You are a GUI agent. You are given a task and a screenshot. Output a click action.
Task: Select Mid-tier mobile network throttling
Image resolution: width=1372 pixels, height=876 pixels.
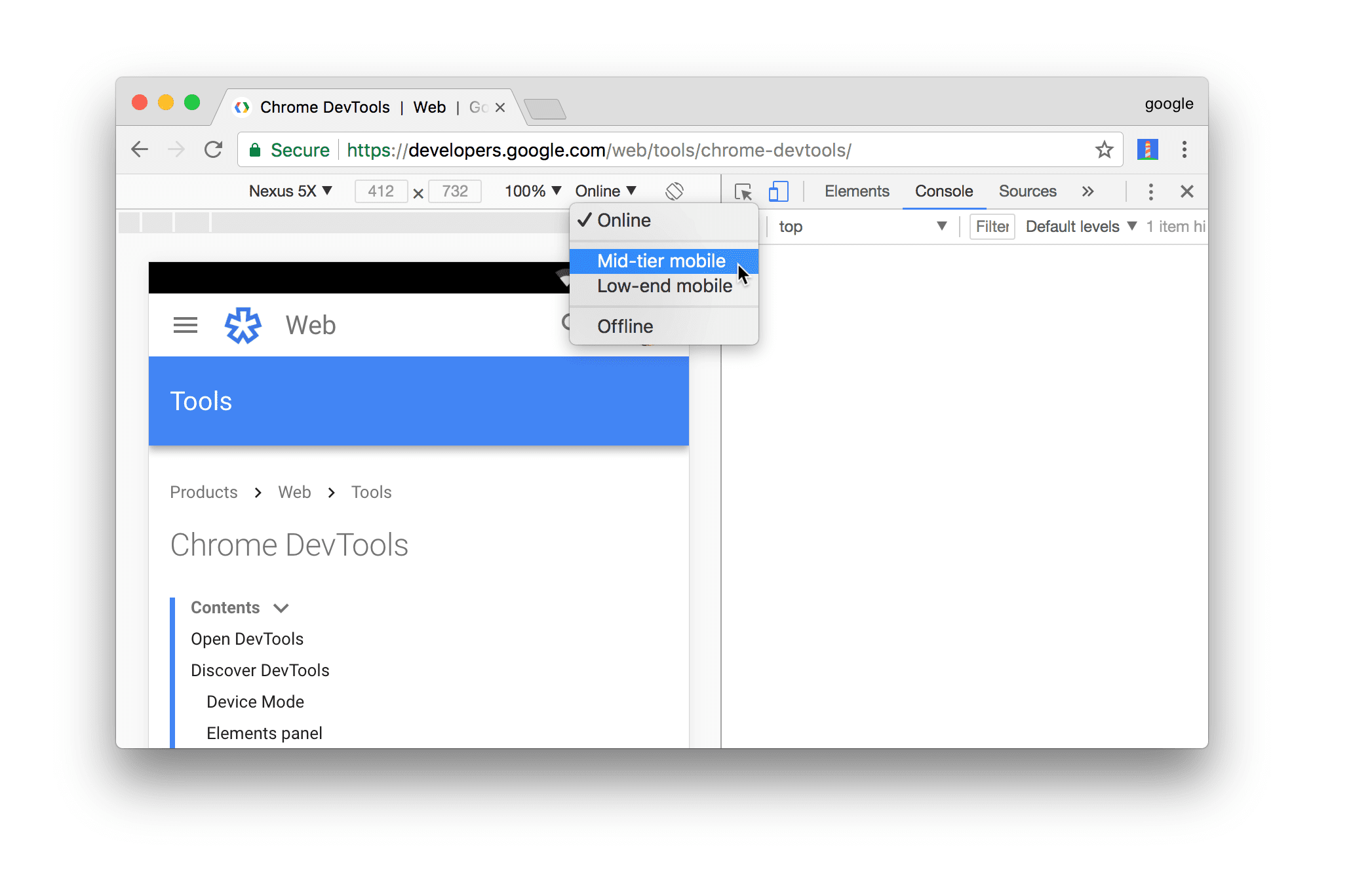[x=661, y=261]
